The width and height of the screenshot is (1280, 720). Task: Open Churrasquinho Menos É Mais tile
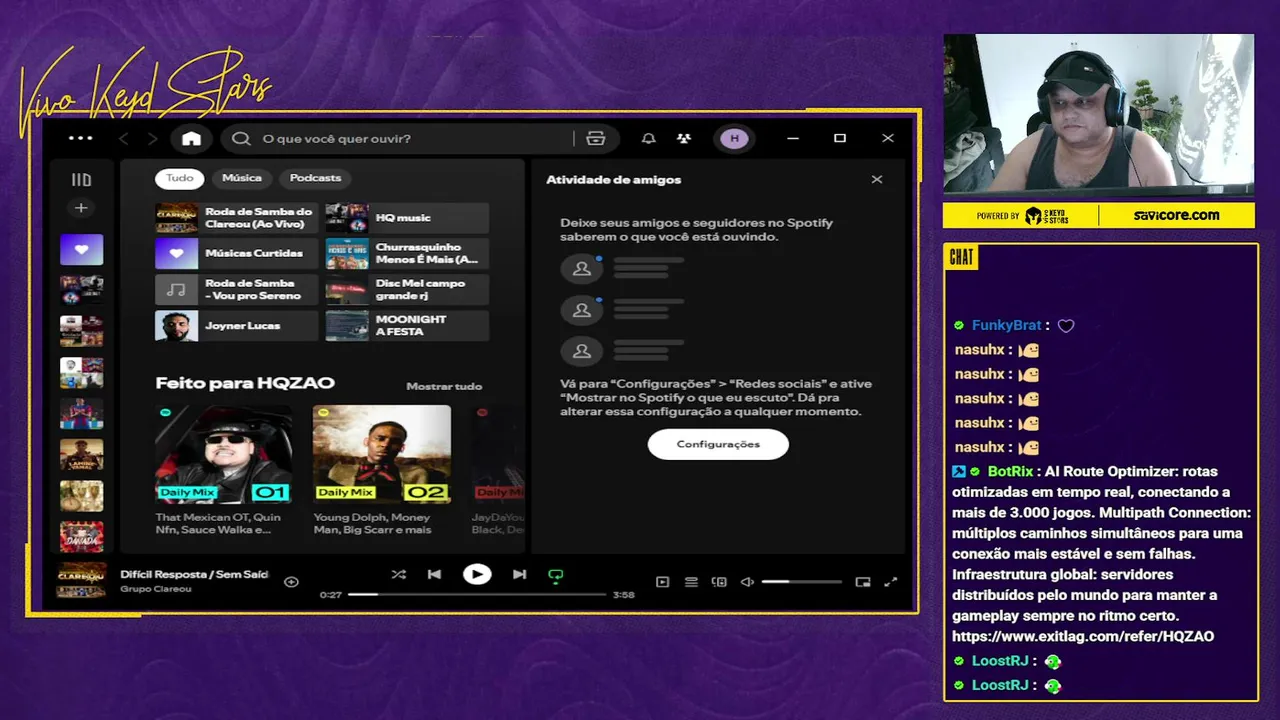pyautogui.click(x=407, y=254)
